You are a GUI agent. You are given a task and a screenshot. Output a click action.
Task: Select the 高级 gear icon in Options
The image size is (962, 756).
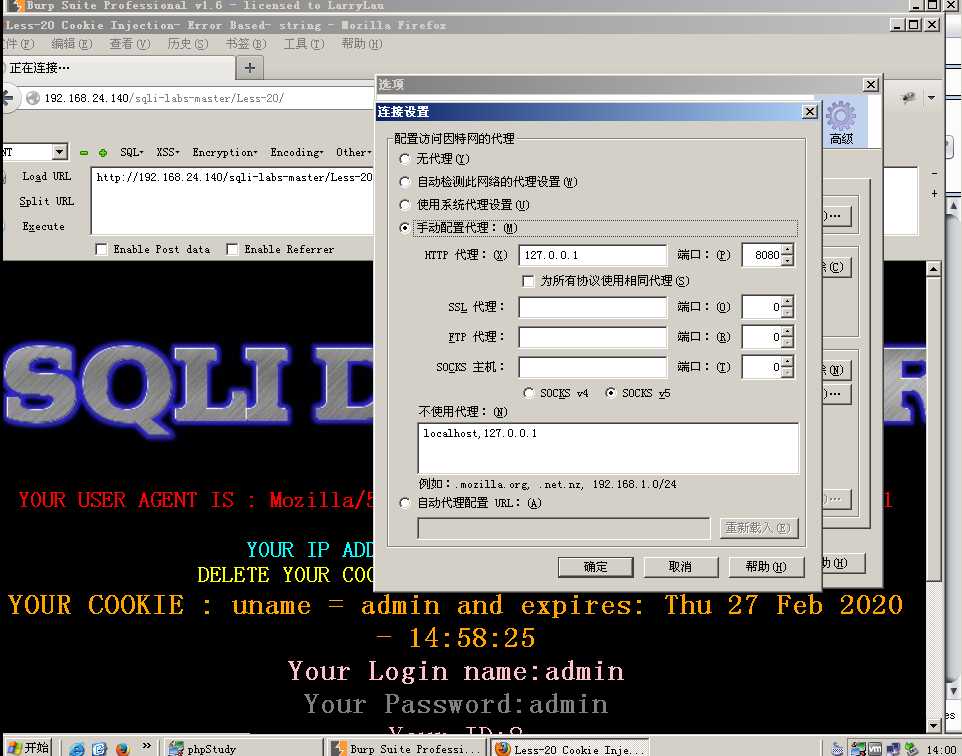click(x=841, y=123)
